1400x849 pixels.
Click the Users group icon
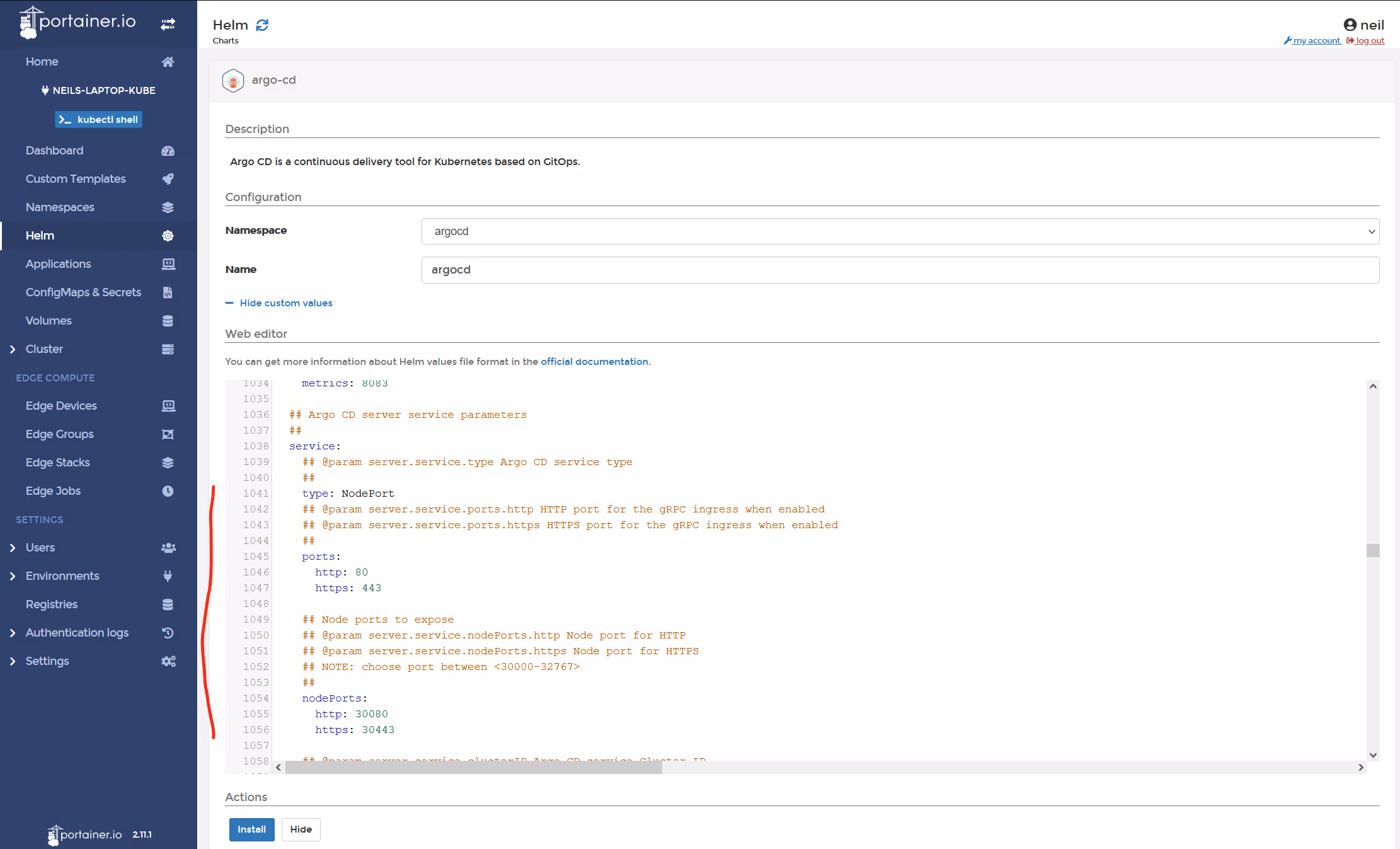point(168,548)
